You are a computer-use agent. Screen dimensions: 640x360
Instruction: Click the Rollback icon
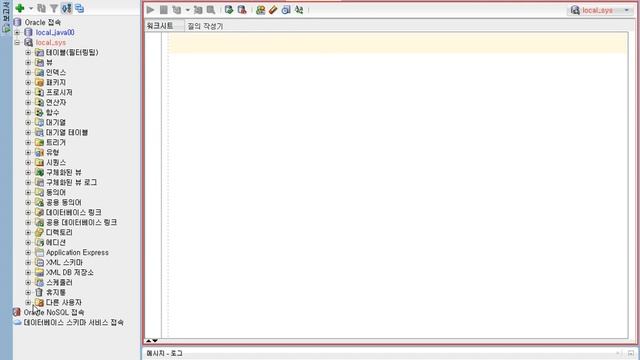pos(242,10)
